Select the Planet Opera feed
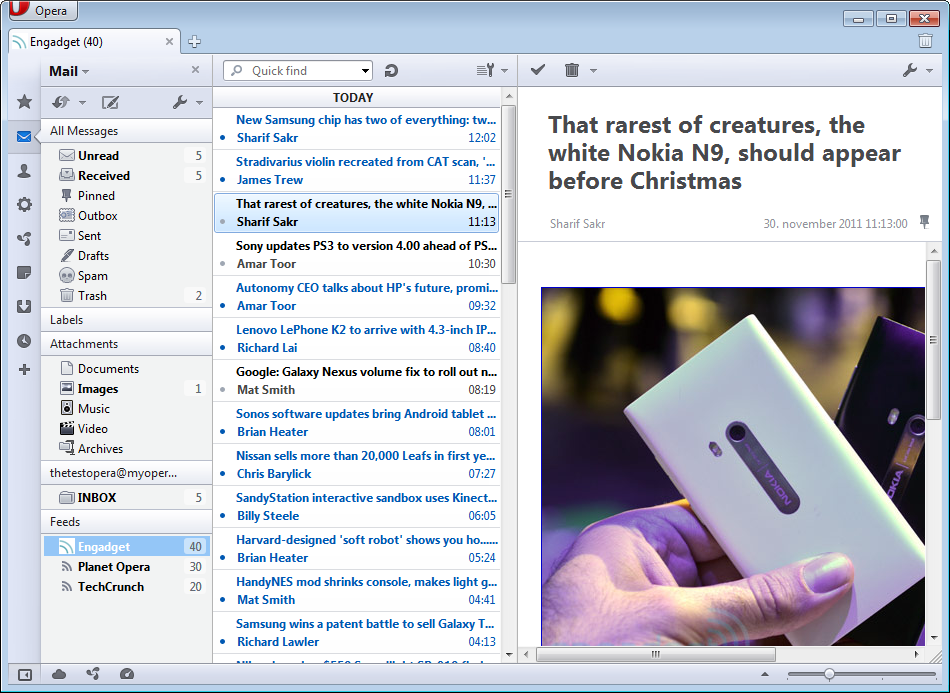This screenshot has width=950, height=693. pos(126,567)
